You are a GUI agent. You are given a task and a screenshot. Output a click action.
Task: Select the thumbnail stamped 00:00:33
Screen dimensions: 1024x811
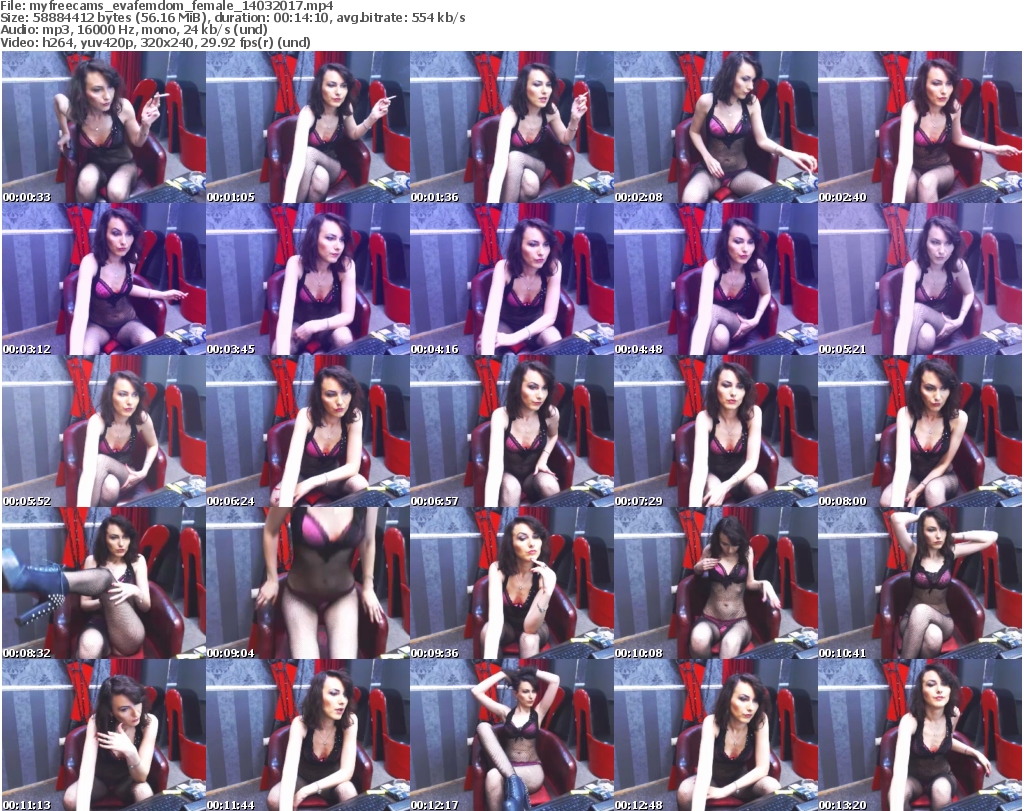(x=104, y=127)
